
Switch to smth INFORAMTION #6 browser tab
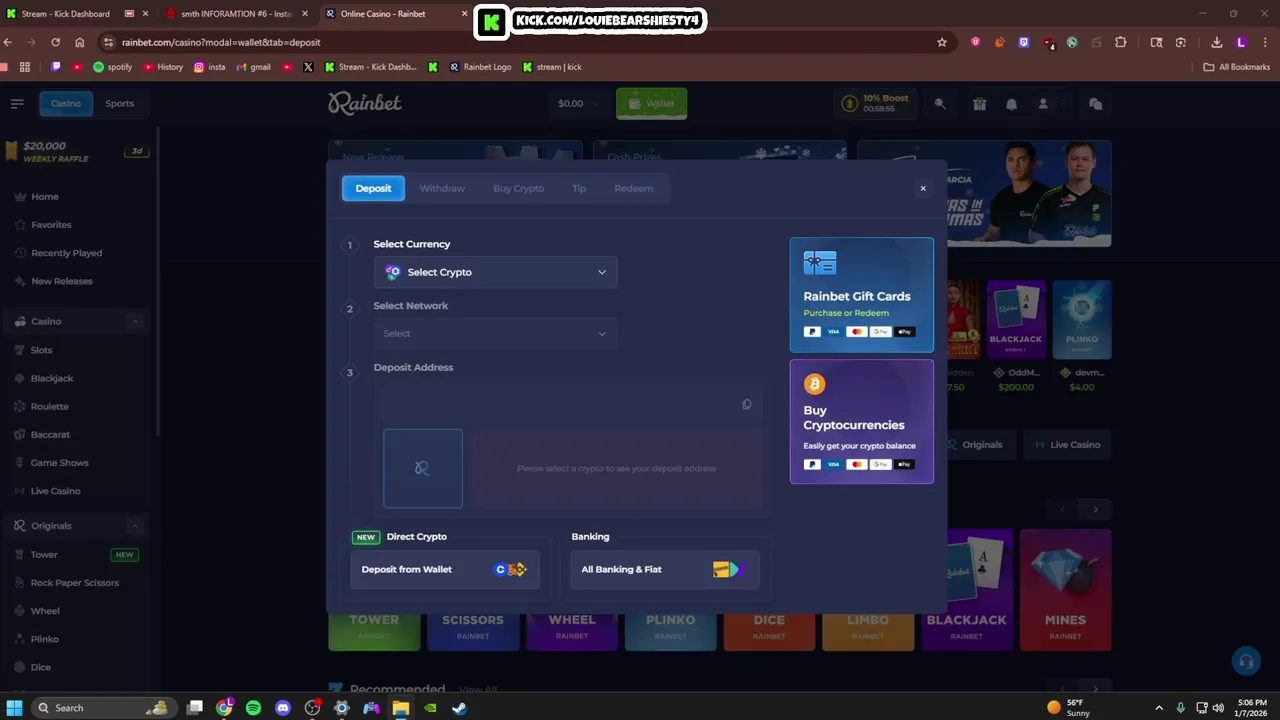tap(235, 14)
